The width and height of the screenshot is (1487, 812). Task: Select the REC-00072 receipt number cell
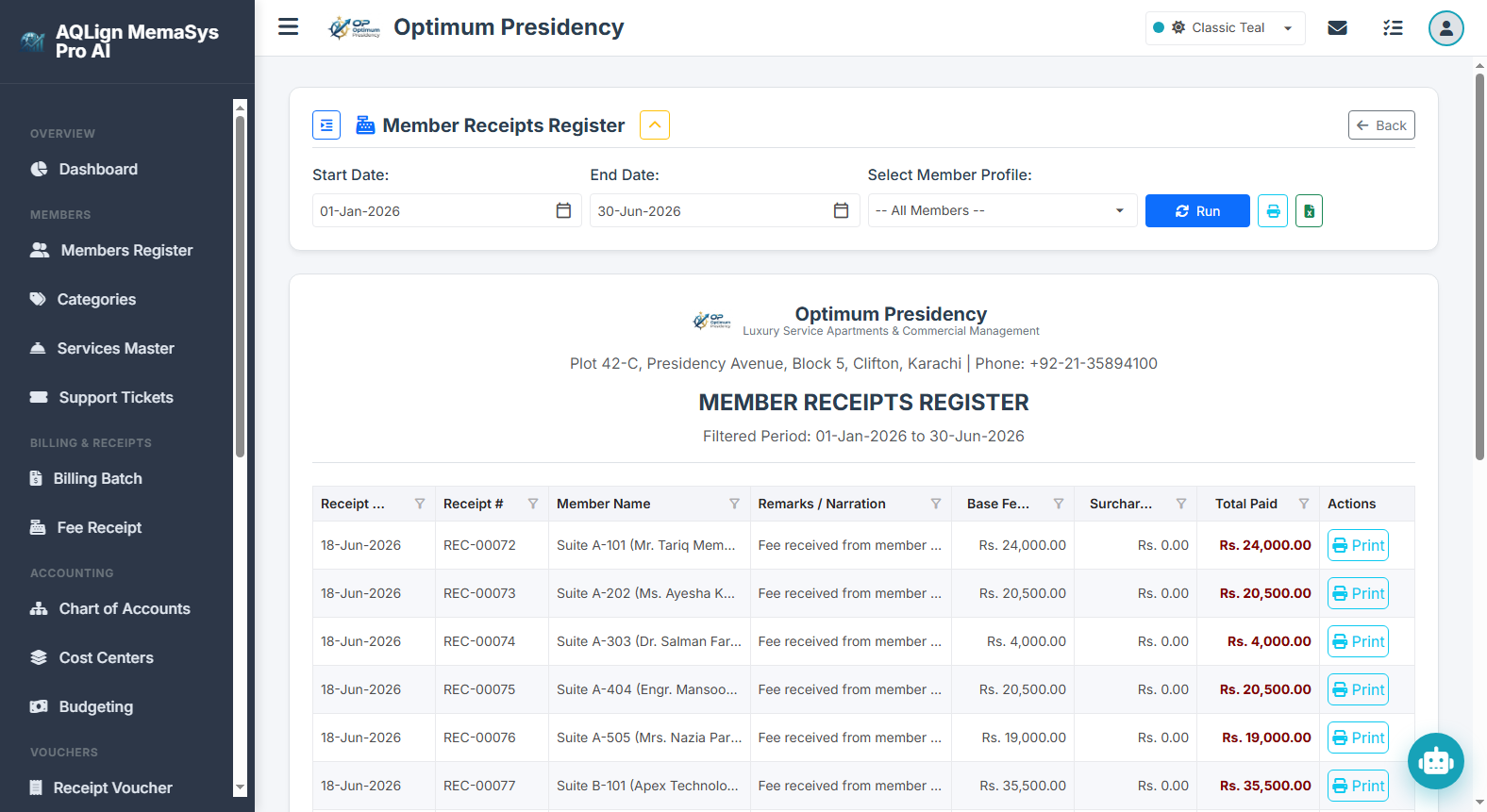pyautogui.click(x=492, y=545)
